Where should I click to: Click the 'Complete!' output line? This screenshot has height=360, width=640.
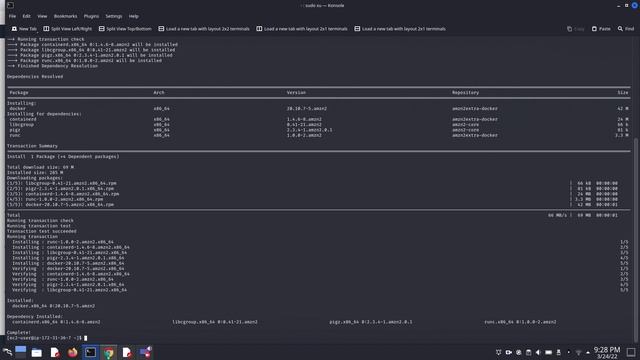19,333
